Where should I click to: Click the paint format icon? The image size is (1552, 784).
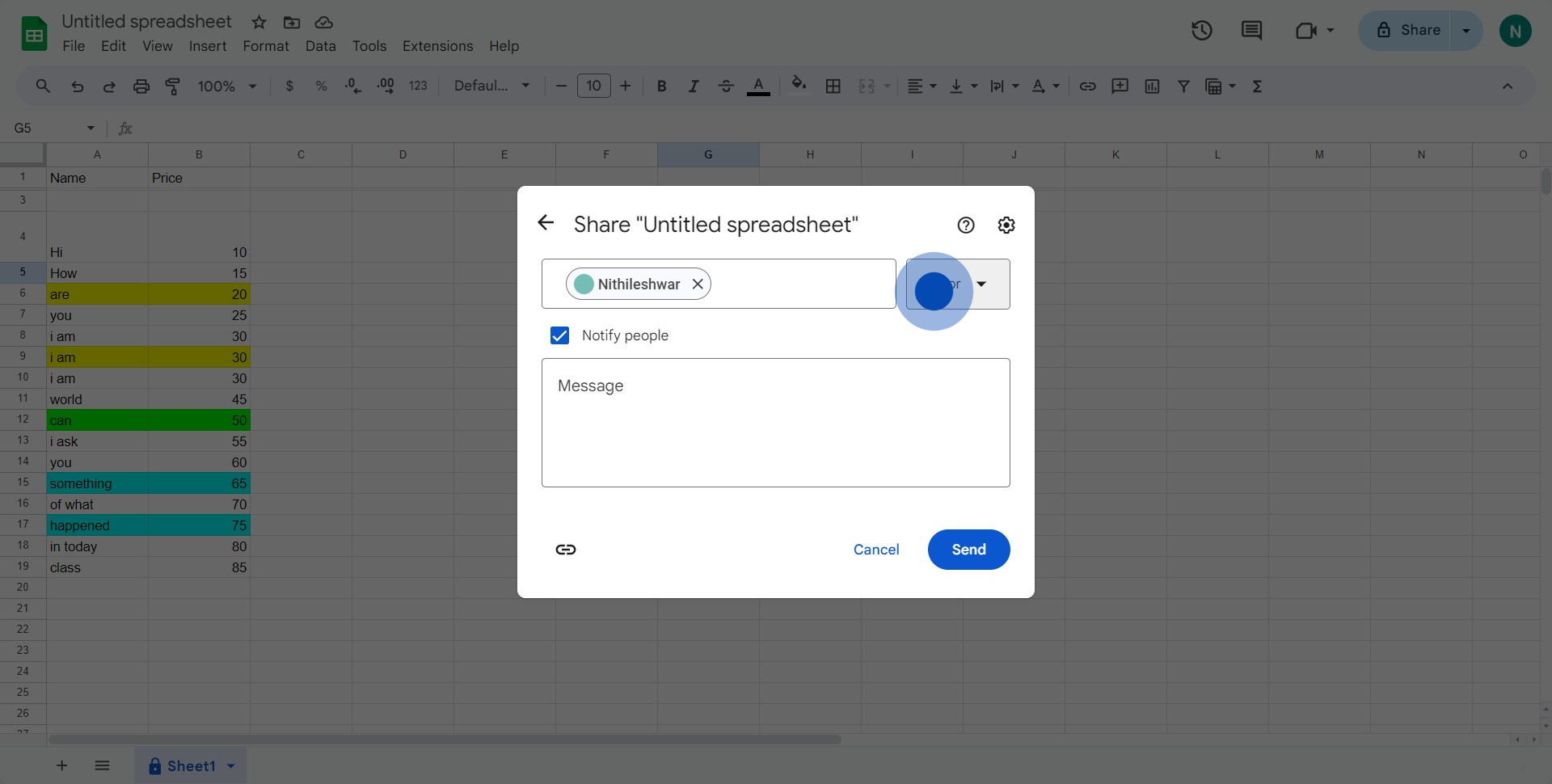(x=173, y=86)
